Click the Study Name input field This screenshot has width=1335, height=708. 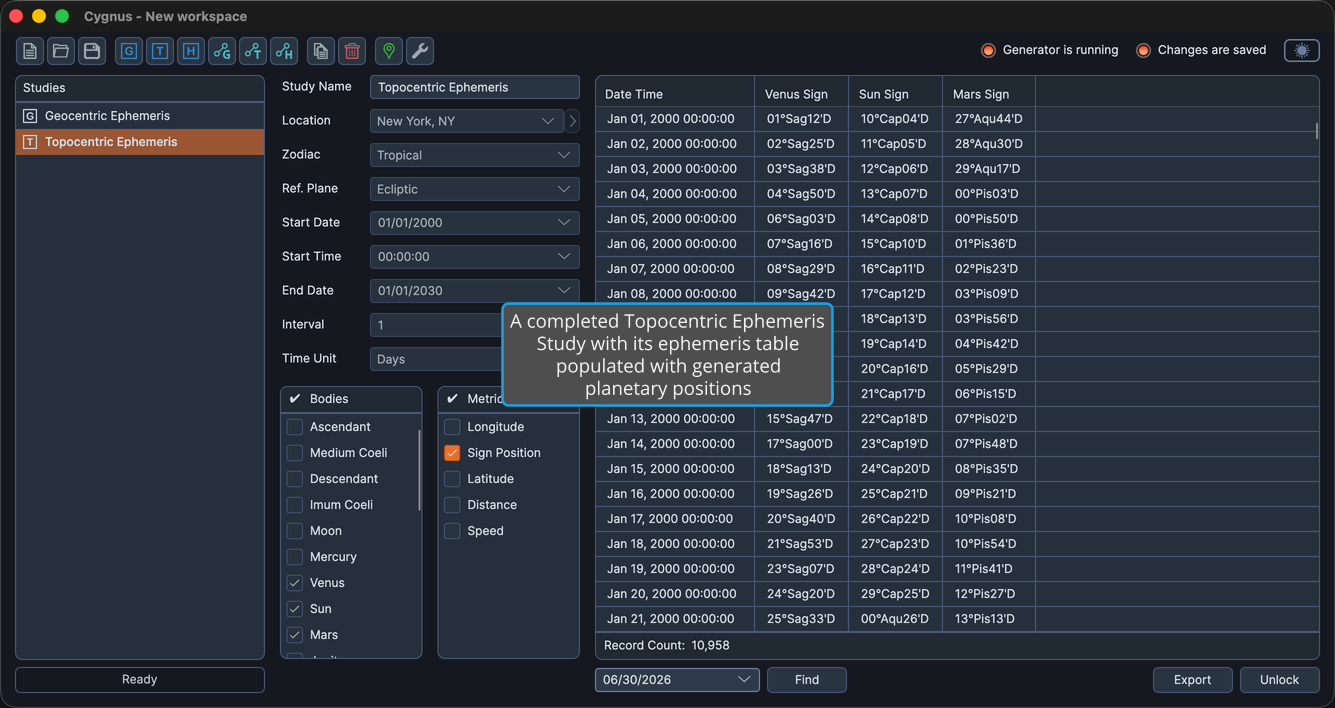[x=474, y=87]
